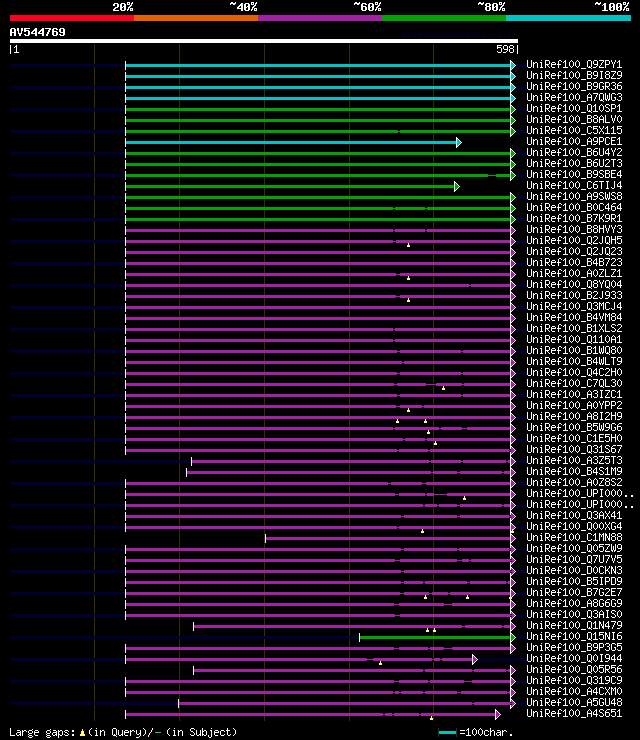Select the UniRef100_B9SBE4 label
This screenshot has height=740, width=640.
click(574, 175)
